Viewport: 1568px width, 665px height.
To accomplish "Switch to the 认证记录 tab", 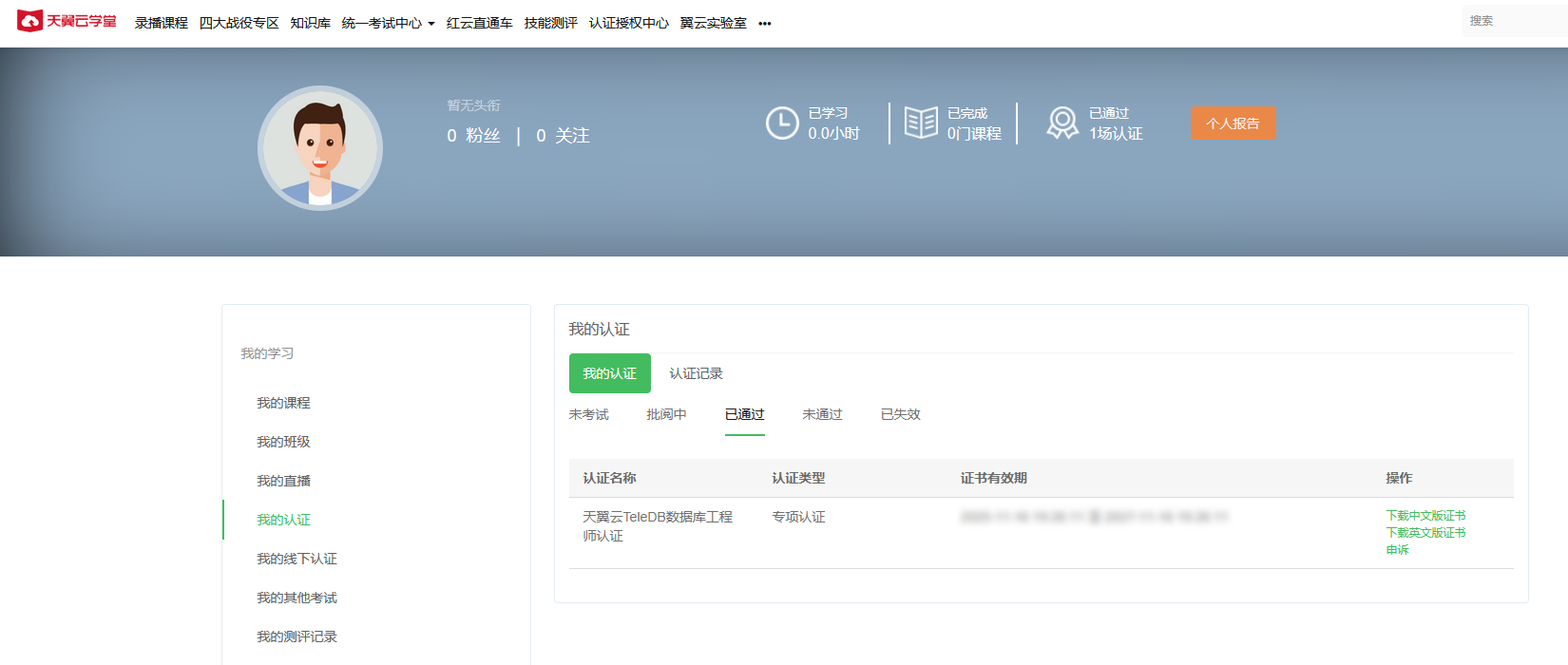I will pos(697,373).
